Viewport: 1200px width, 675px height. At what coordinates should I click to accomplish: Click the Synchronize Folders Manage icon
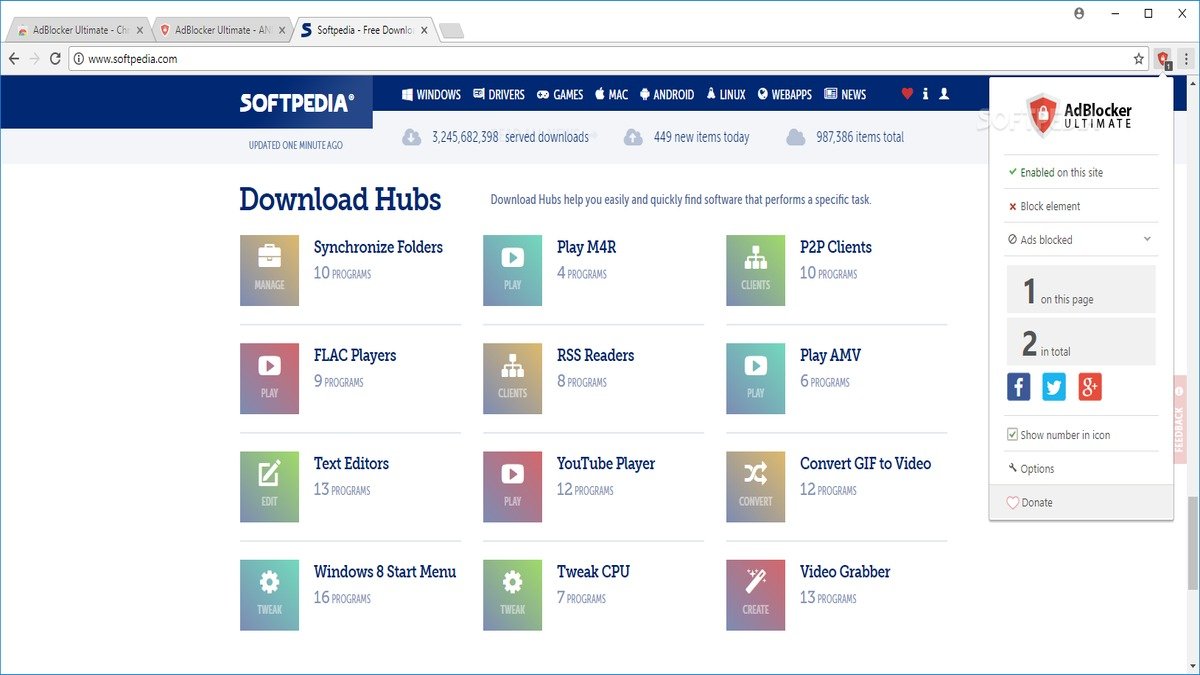(269, 270)
